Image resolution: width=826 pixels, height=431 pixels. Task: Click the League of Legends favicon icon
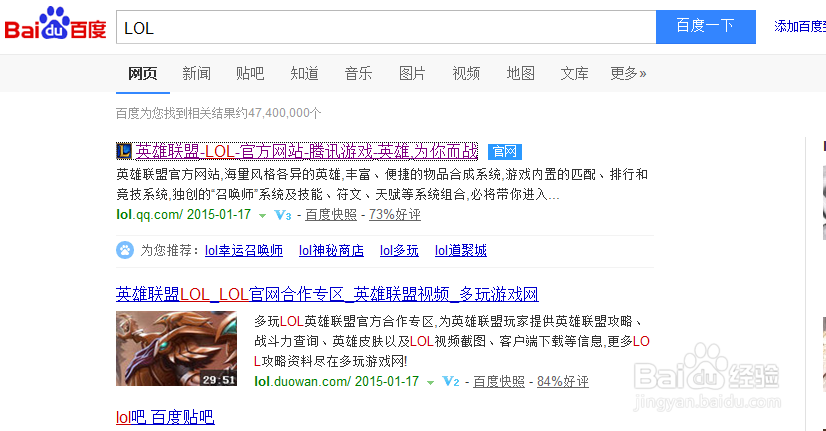click(x=124, y=151)
